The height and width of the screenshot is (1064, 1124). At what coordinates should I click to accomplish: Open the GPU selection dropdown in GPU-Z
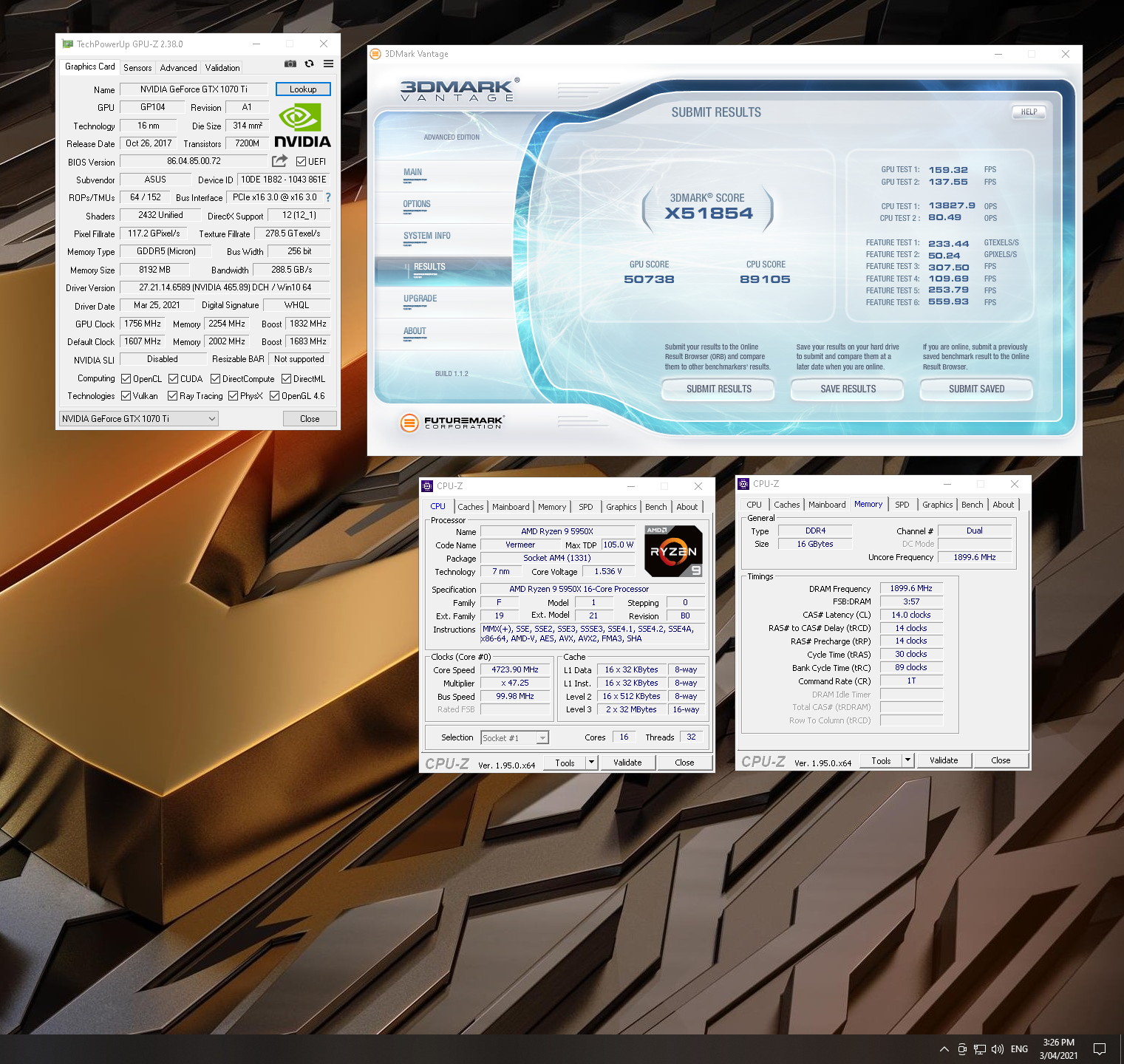[x=138, y=419]
